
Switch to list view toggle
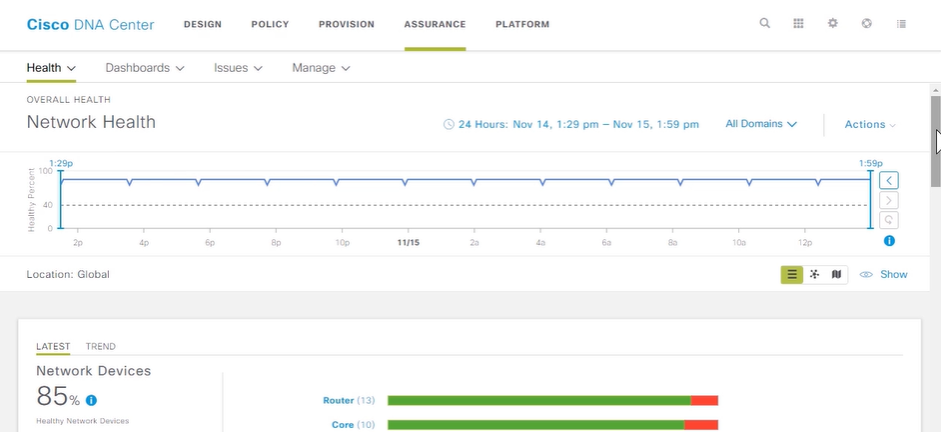click(792, 275)
